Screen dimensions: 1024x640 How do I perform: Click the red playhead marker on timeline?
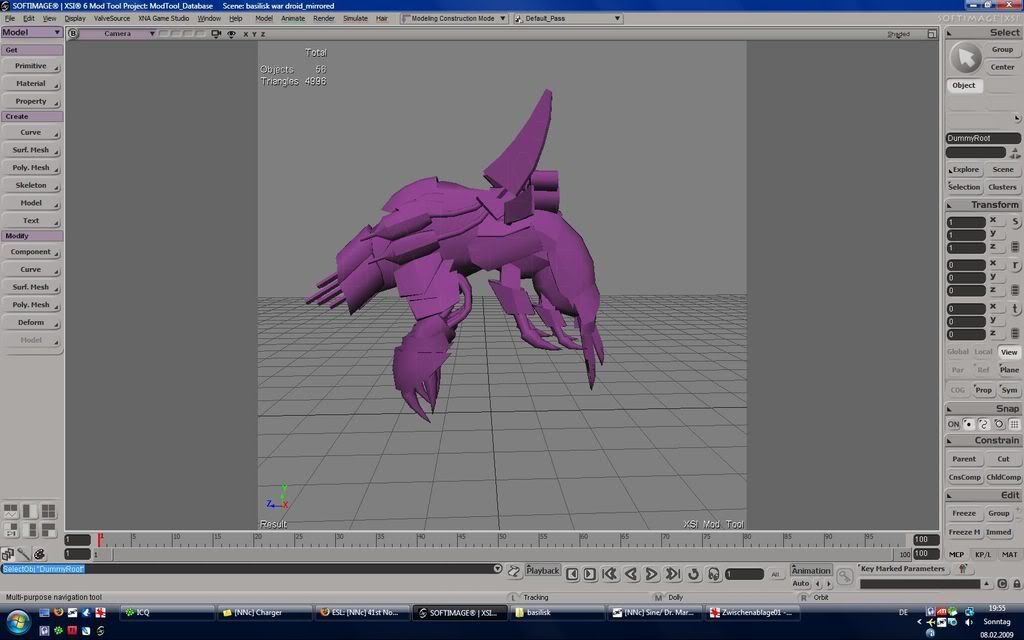pos(100,539)
